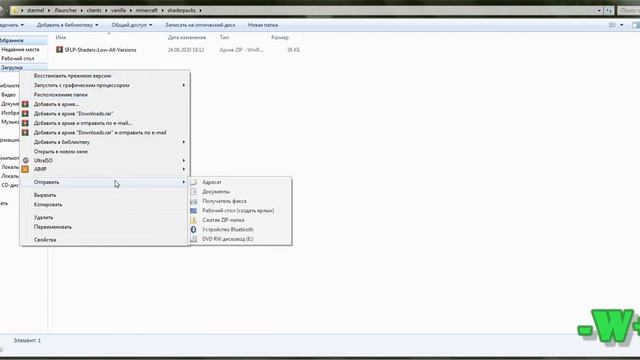Click 'vanilla' in address path

click(x=118, y=10)
